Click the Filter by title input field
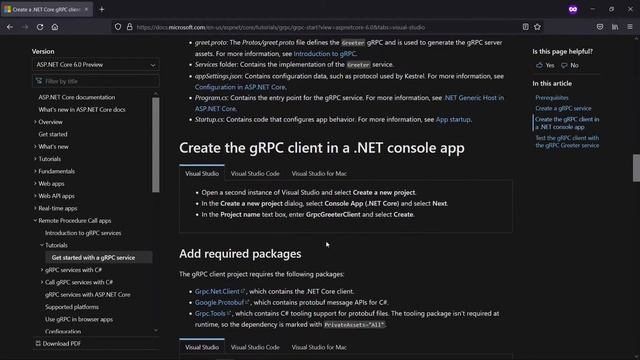 [96, 81]
